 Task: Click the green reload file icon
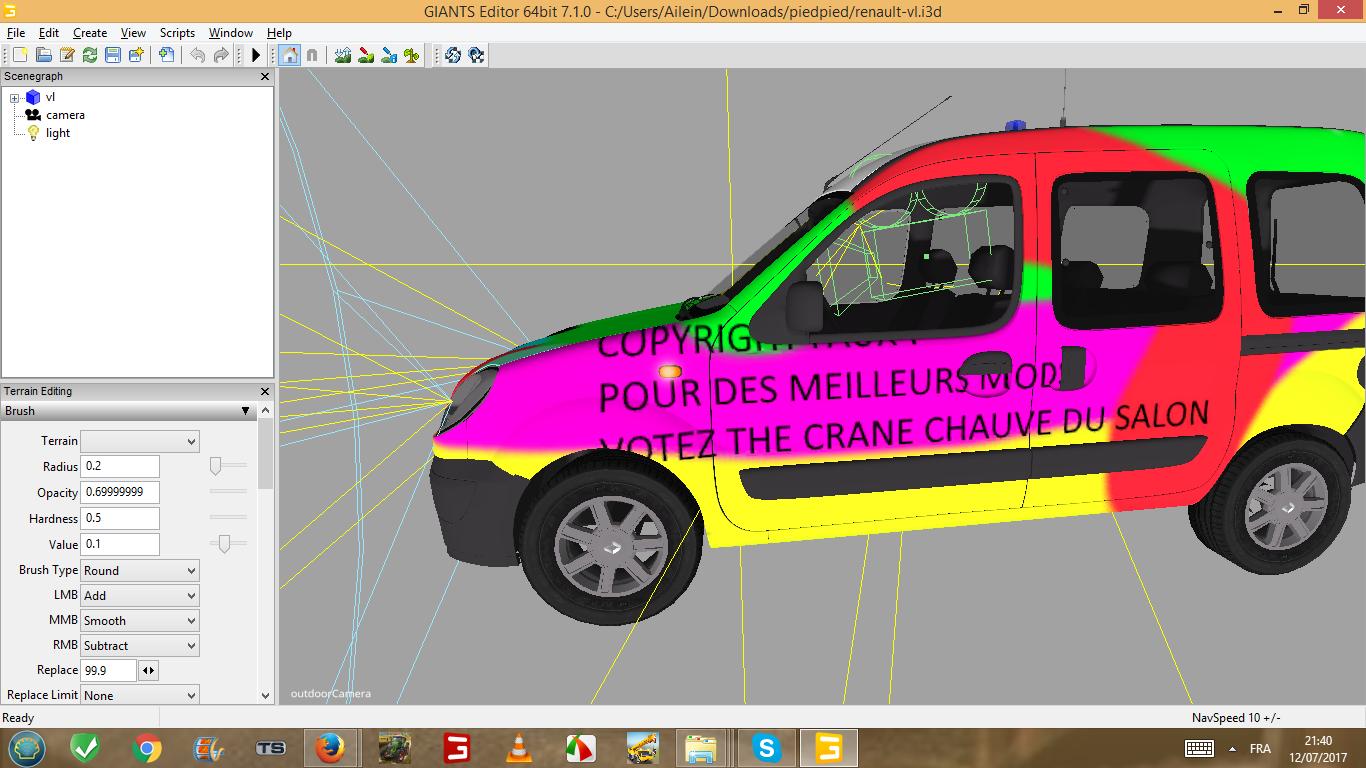(90, 55)
